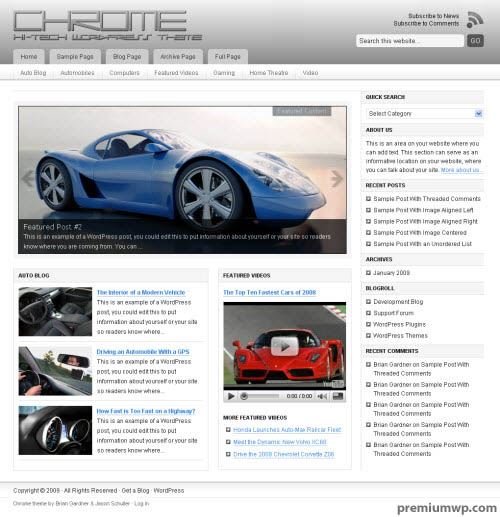This screenshot has width=500, height=517.
Task: Click play button in video control bar
Action: click(x=231, y=396)
